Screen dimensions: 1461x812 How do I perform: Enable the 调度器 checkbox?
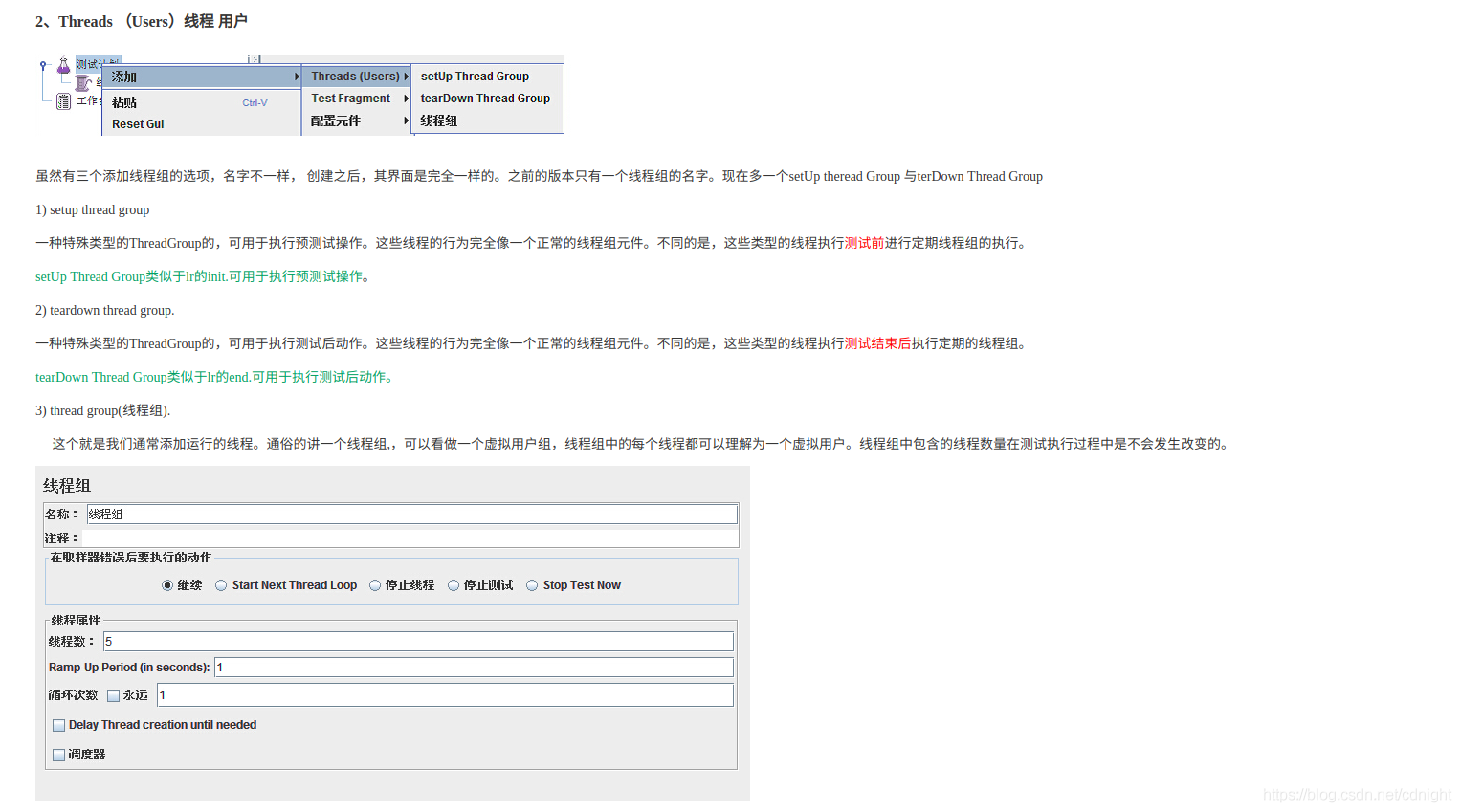(58, 755)
